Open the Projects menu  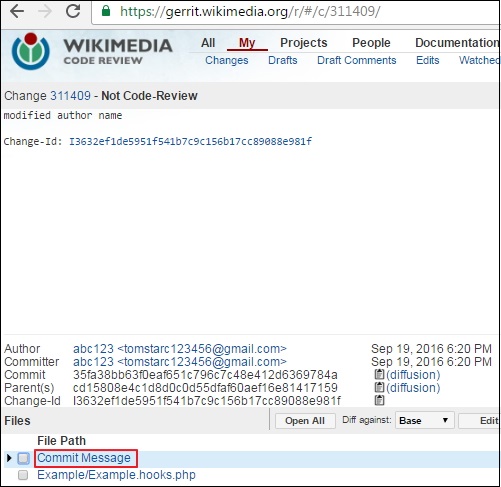click(304, 43)
